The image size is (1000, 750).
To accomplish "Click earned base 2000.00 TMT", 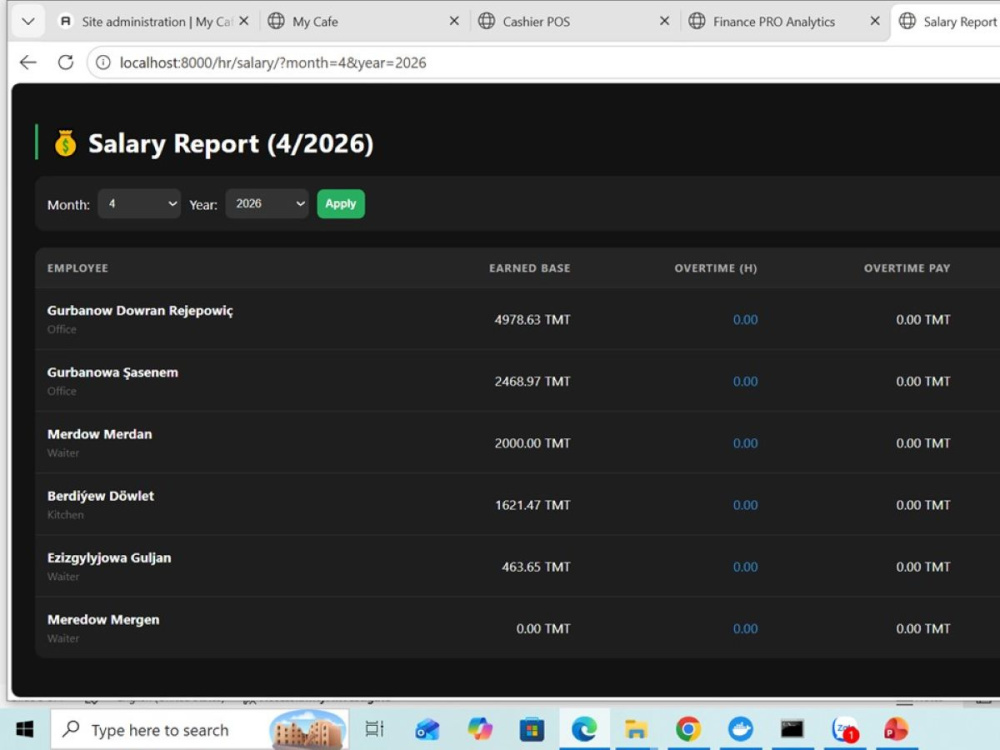I will (532, 443).
